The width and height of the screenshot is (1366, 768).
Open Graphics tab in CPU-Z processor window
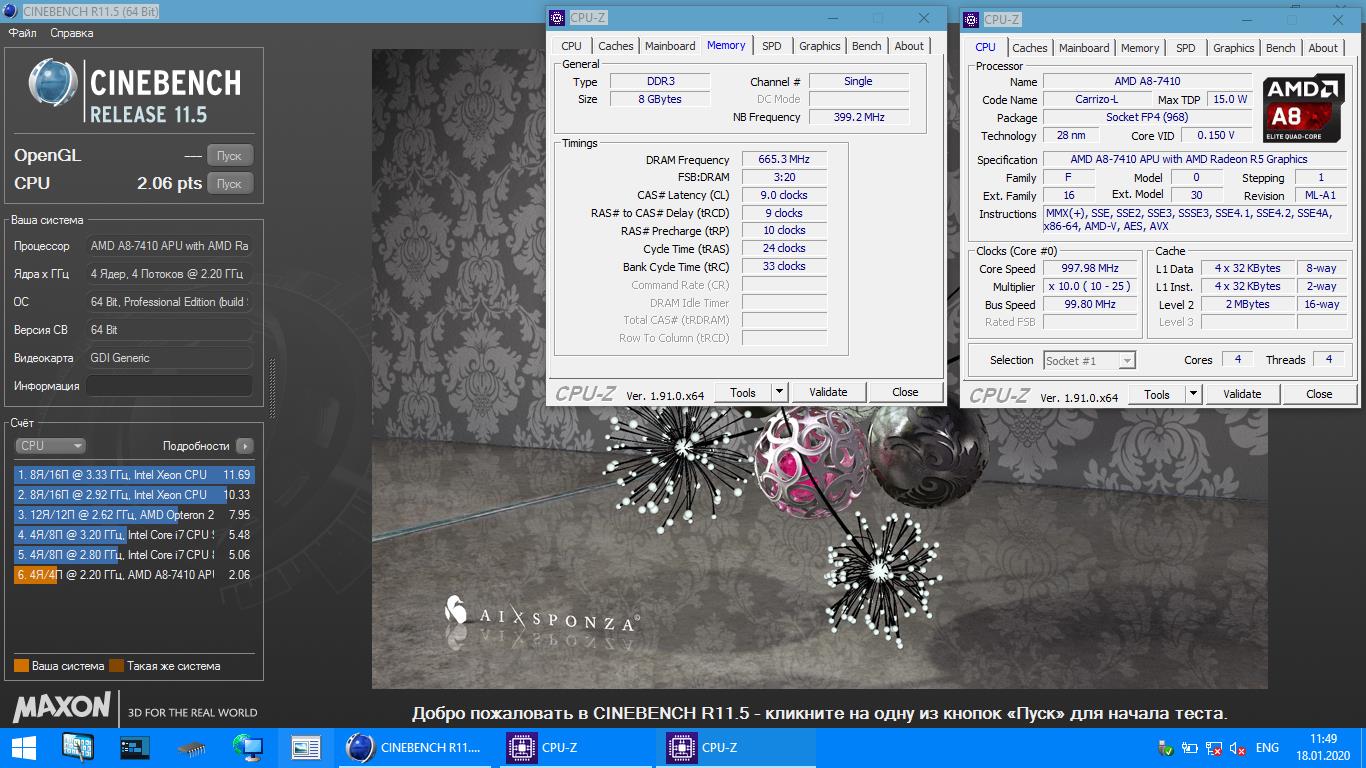(1233, 48)
